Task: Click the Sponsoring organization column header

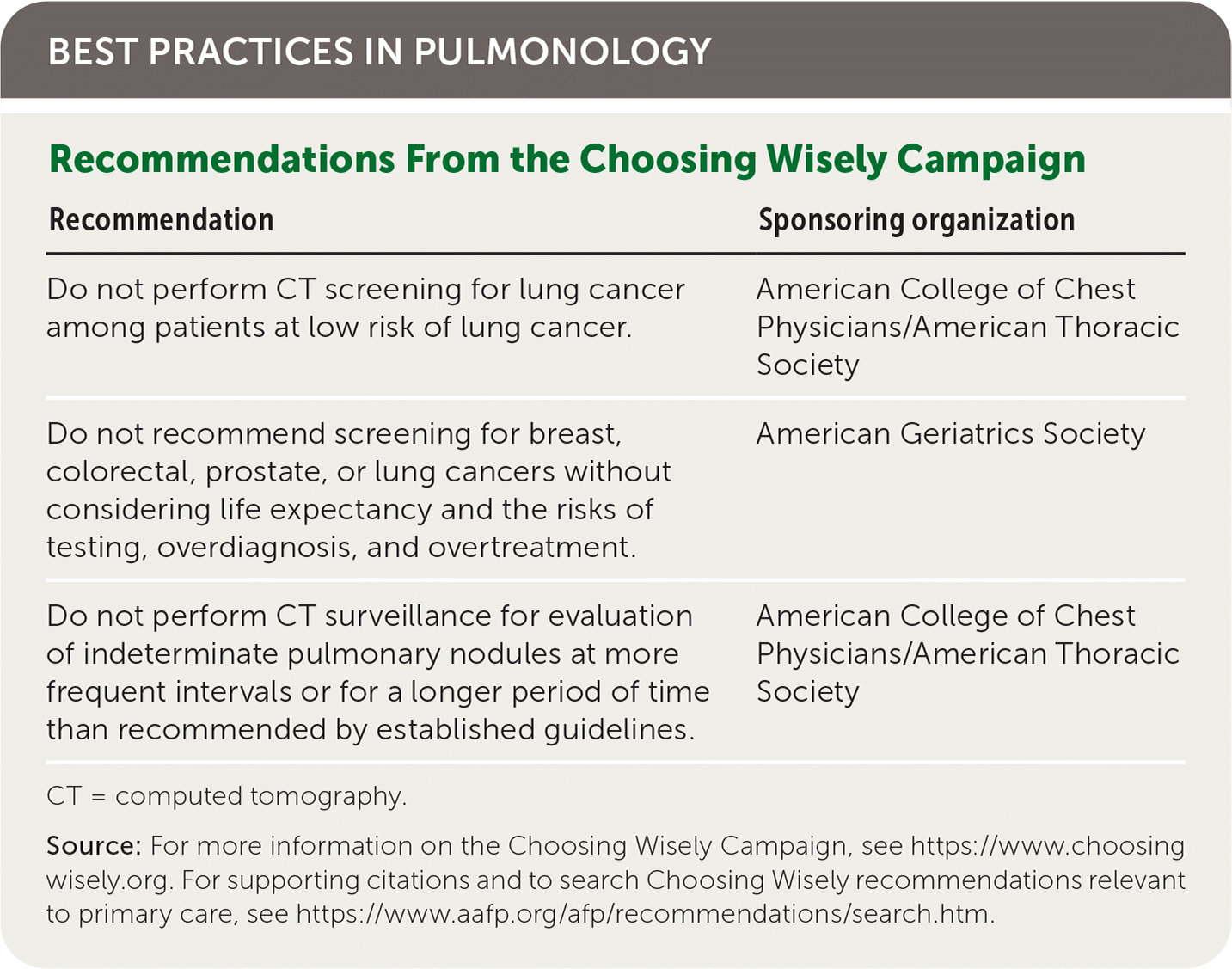Action: pyautogui.click(x=916, y=220)
